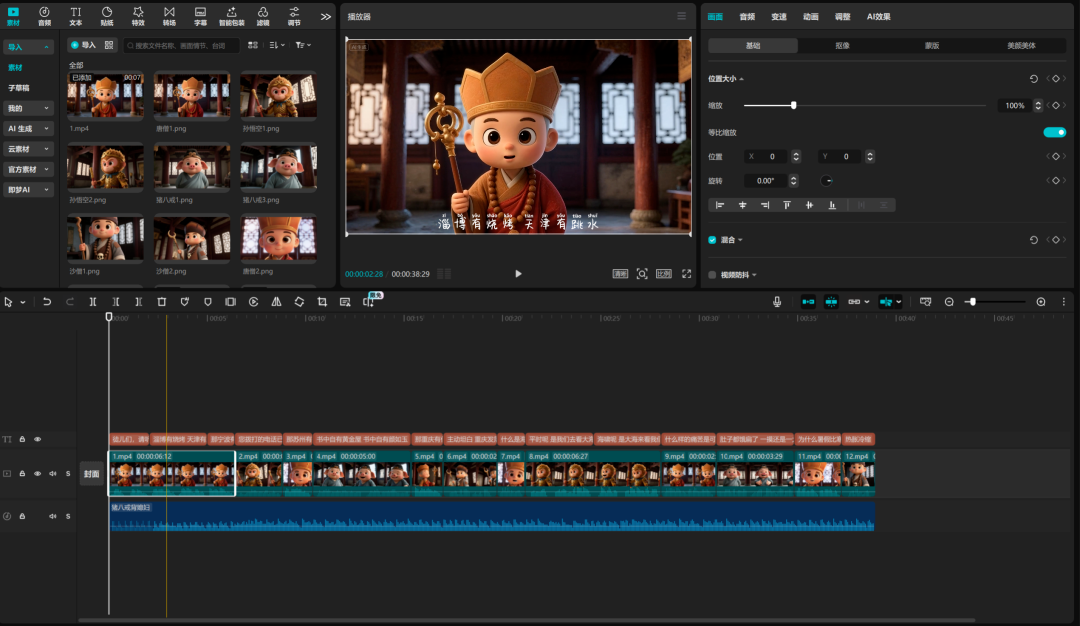Click the player hamburger menu icon
Image resolution: width=1080 pixels, height=626 pixels.
click(681, 16)
